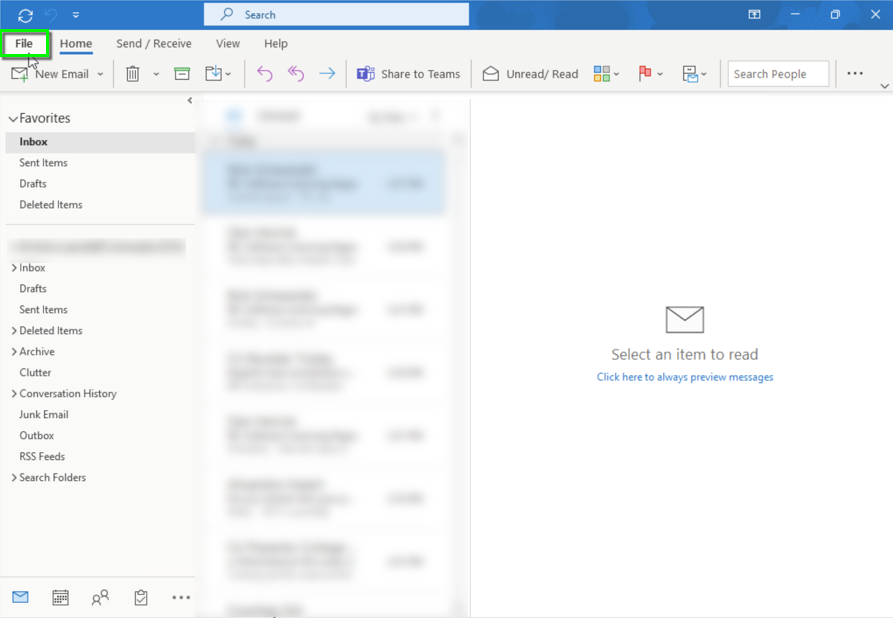Toggle Unread/ Read status
Screen dimensions: 893x618
(x=530, y=74)
